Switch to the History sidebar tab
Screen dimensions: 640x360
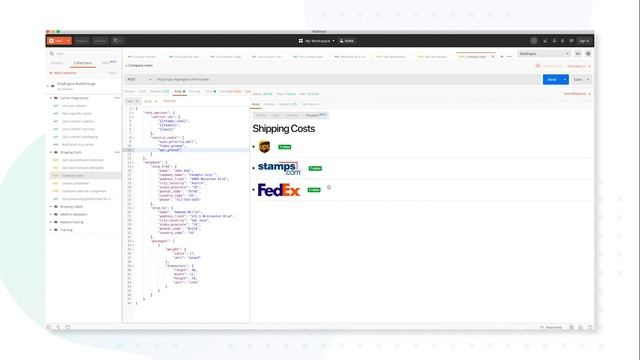point(57,63)
